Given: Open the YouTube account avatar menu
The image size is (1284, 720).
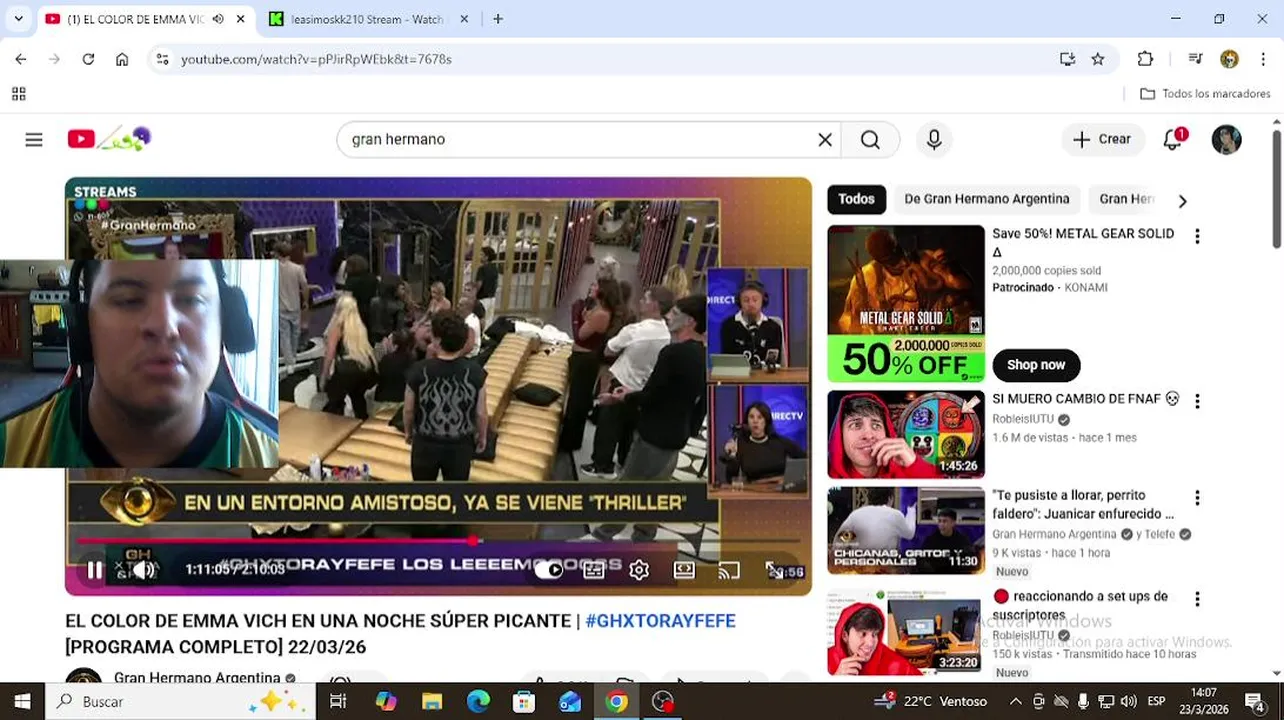Looking at the screenshot, I should click(1226, 140).
